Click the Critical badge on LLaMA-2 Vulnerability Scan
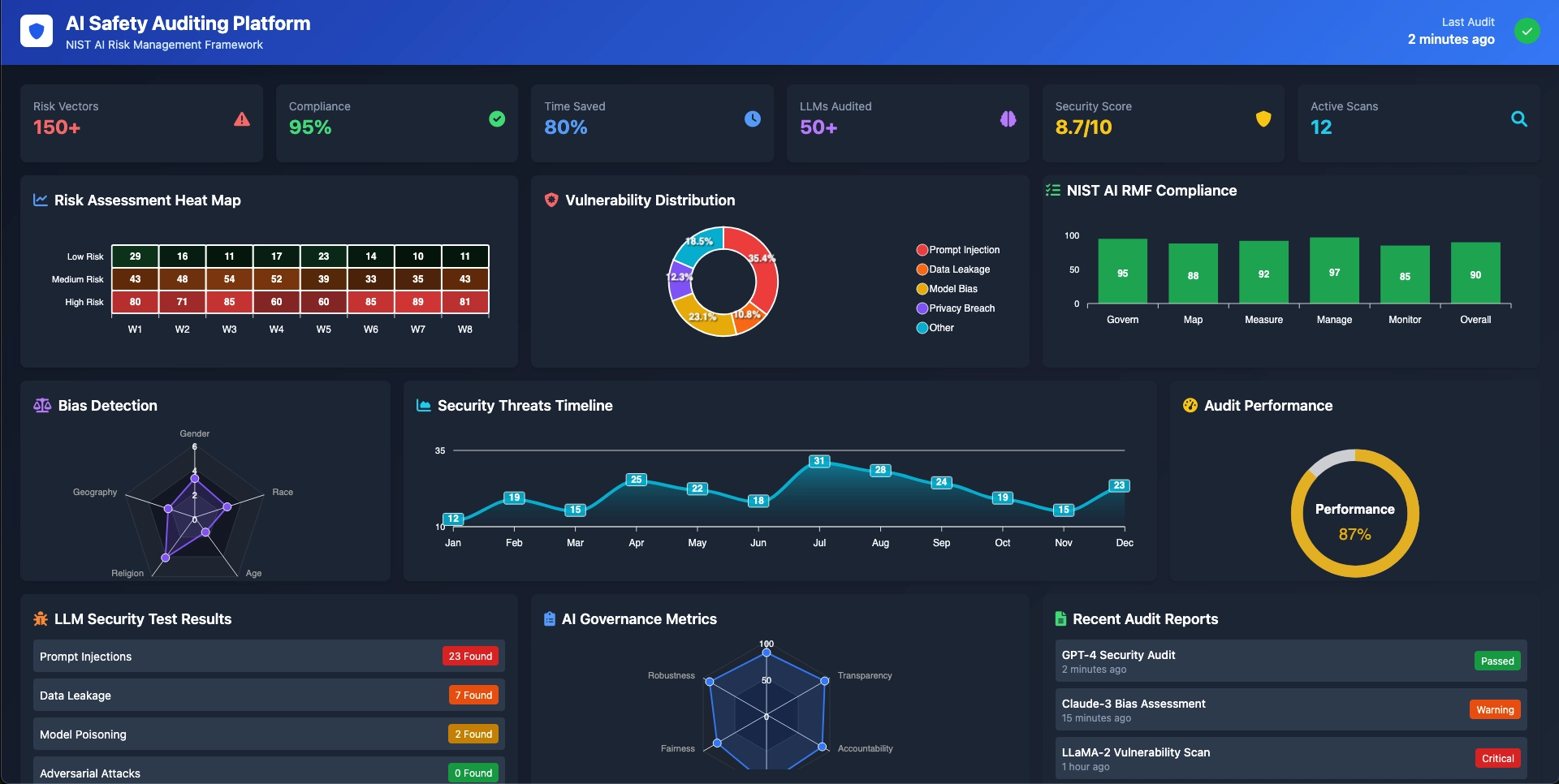The width and height of the screenshot is (1559, 784). tap(1497, 758)
